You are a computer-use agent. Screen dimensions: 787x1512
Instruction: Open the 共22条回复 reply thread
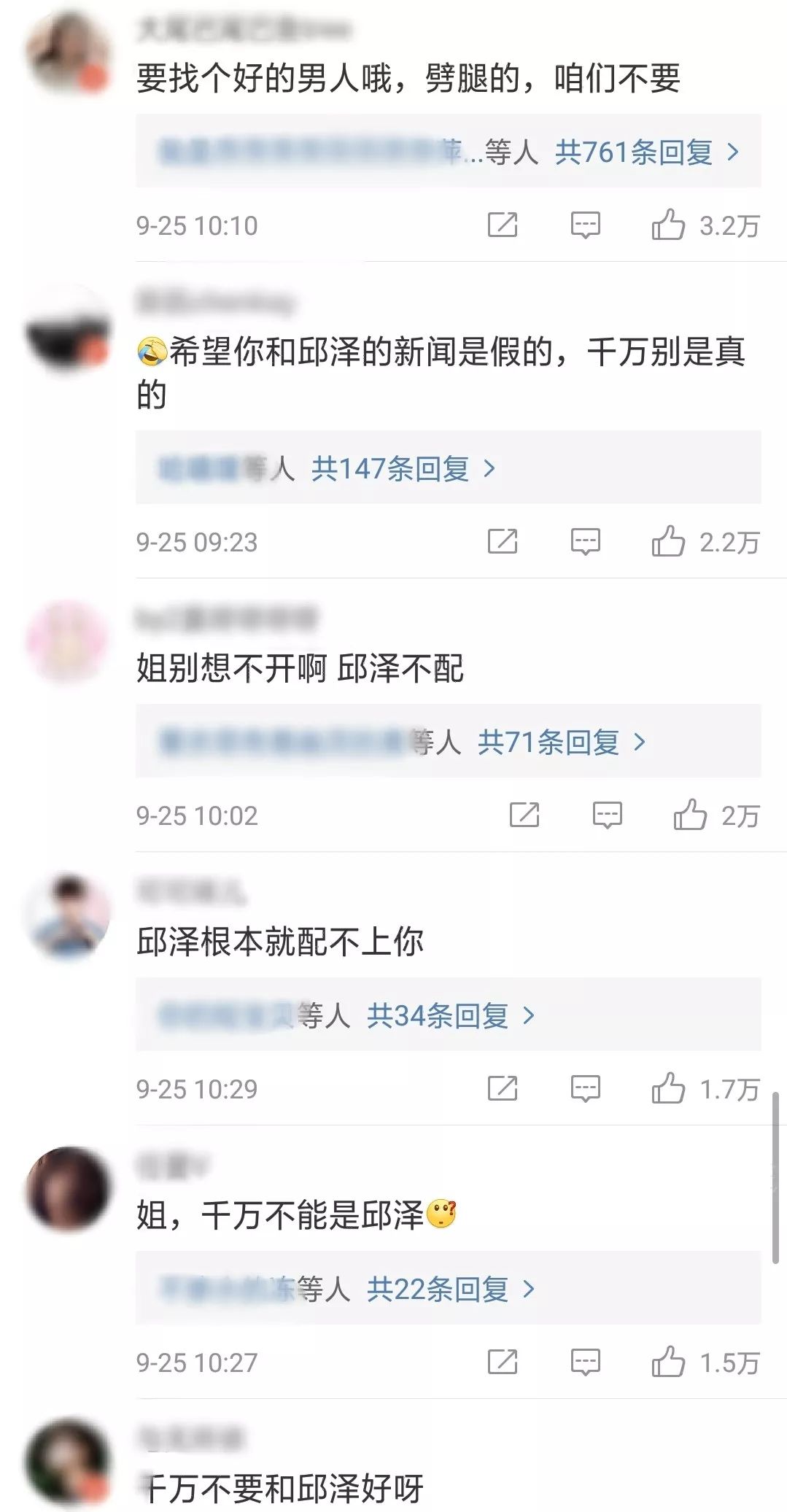coord(451,1289)
